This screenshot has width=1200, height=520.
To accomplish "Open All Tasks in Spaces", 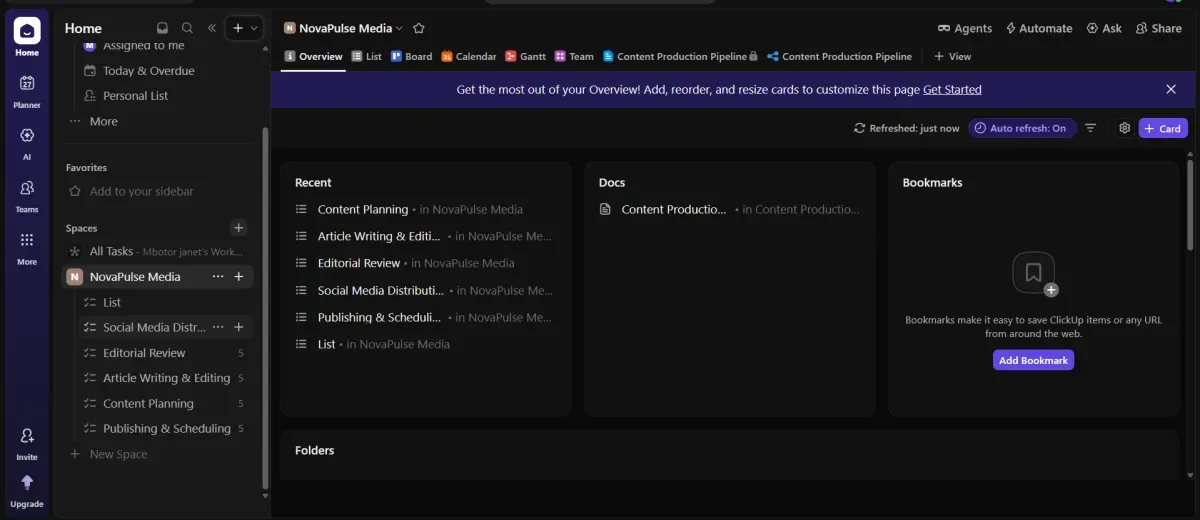I will click(x=111, y=251).
